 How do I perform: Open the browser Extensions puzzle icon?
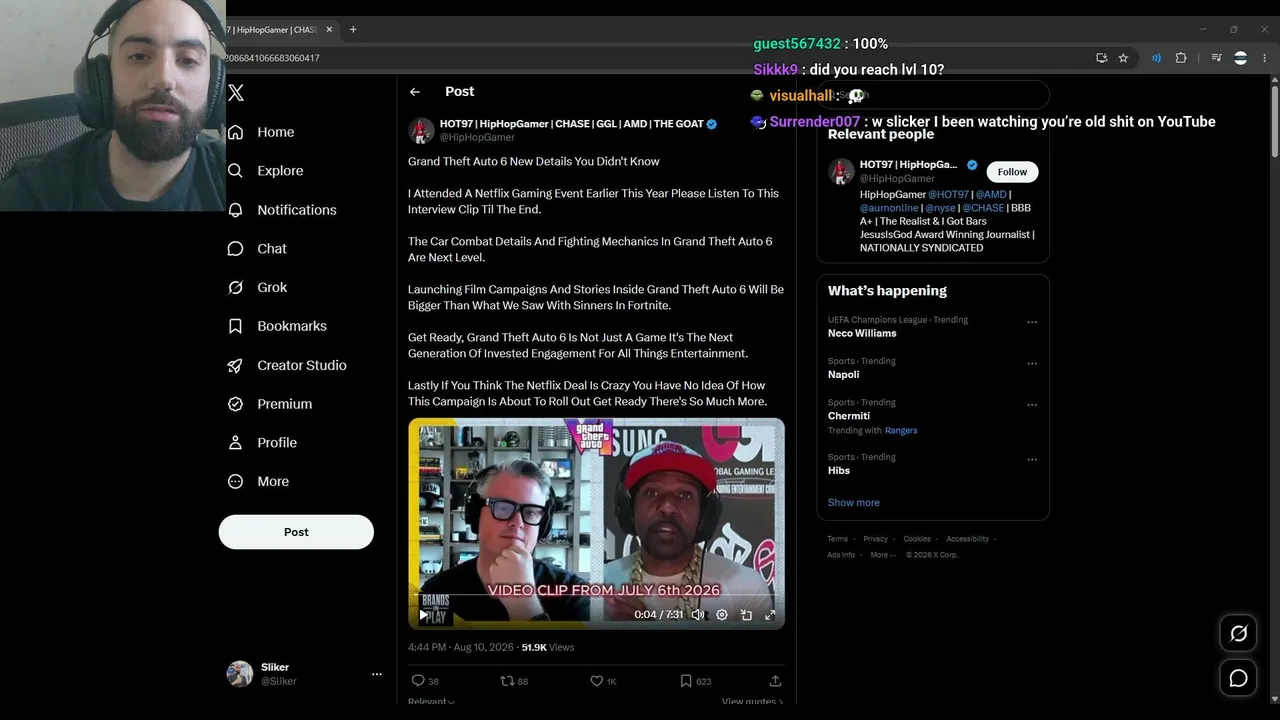[x=1180, y=58]
